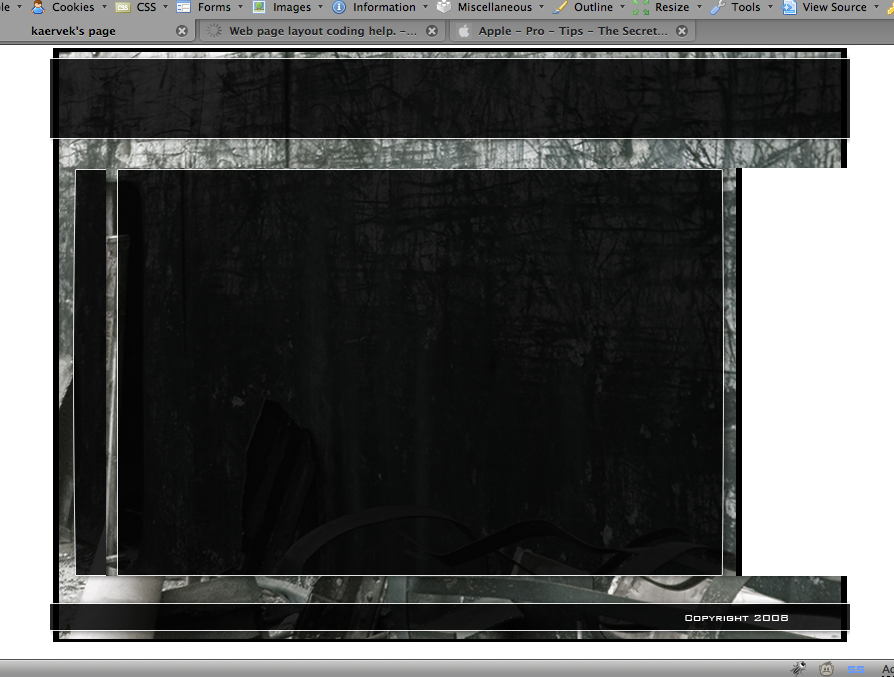Image resolution: width=894 pixels, height=677 pixels.
Task: Open the CSS menu label
Action: click(x=147, y=7)
